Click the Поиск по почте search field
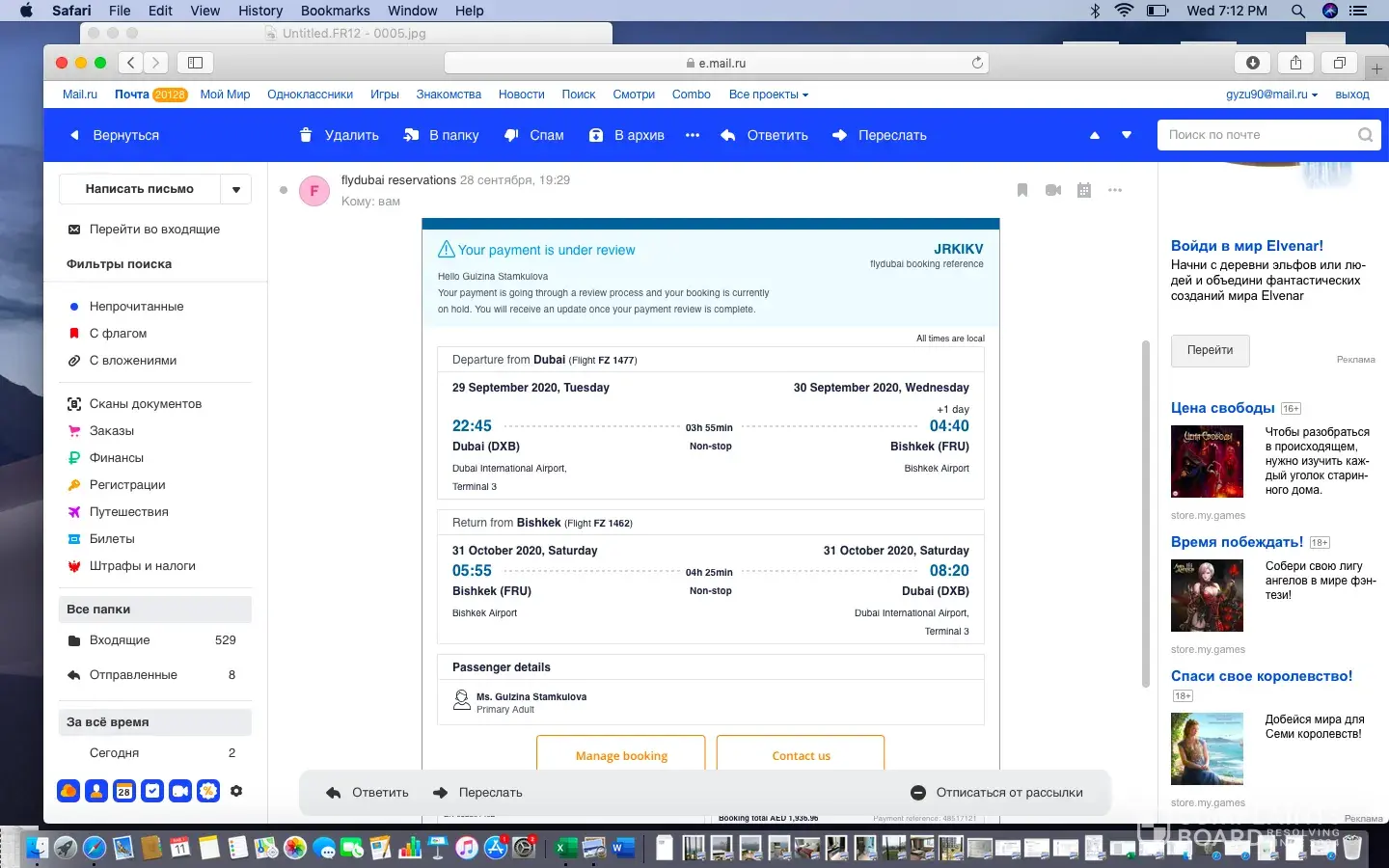The height and width of the screenshot is (868, 1389). pyautogui.click(x=1257, y=135)
